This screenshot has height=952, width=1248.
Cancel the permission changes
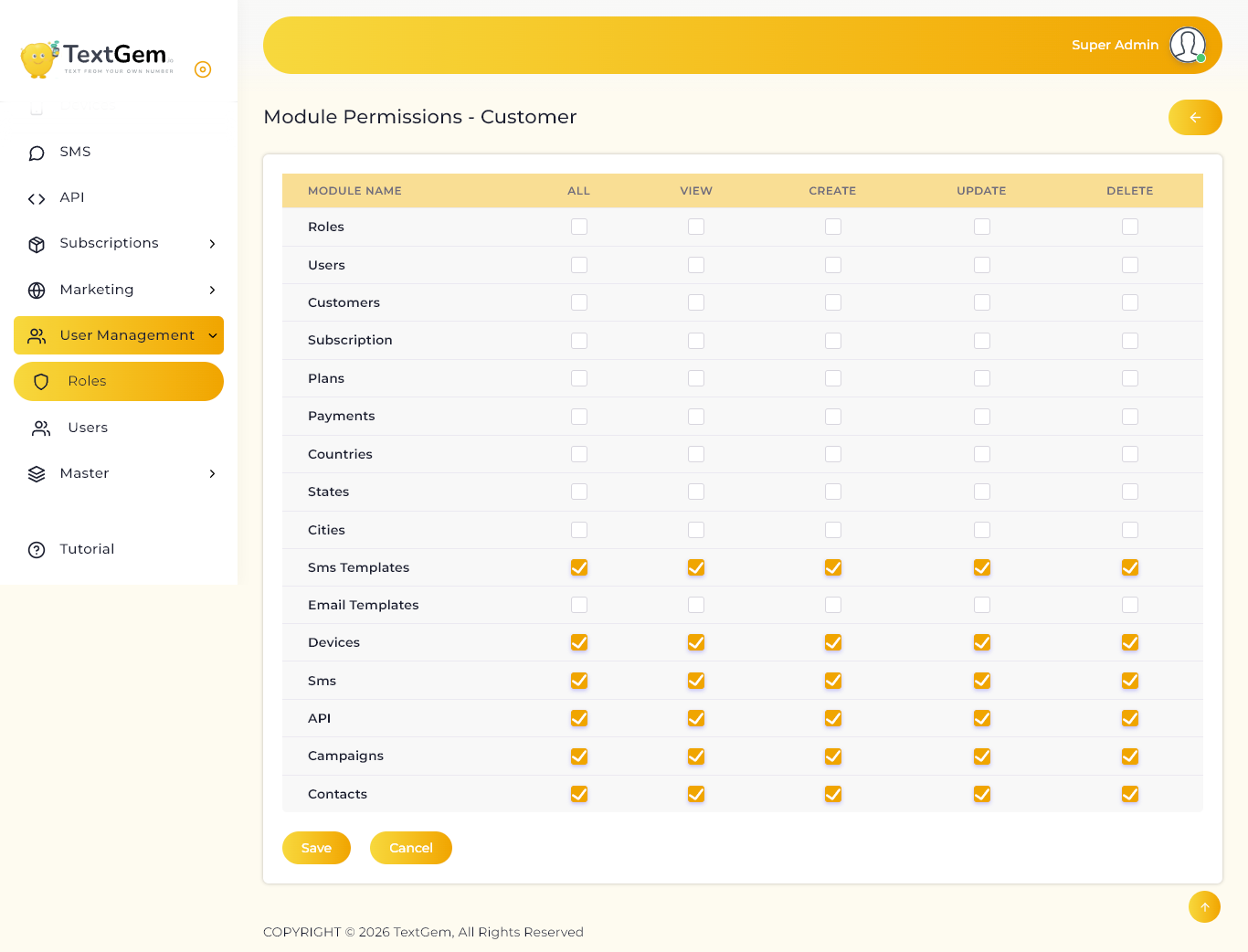click(x=411, y=848)
